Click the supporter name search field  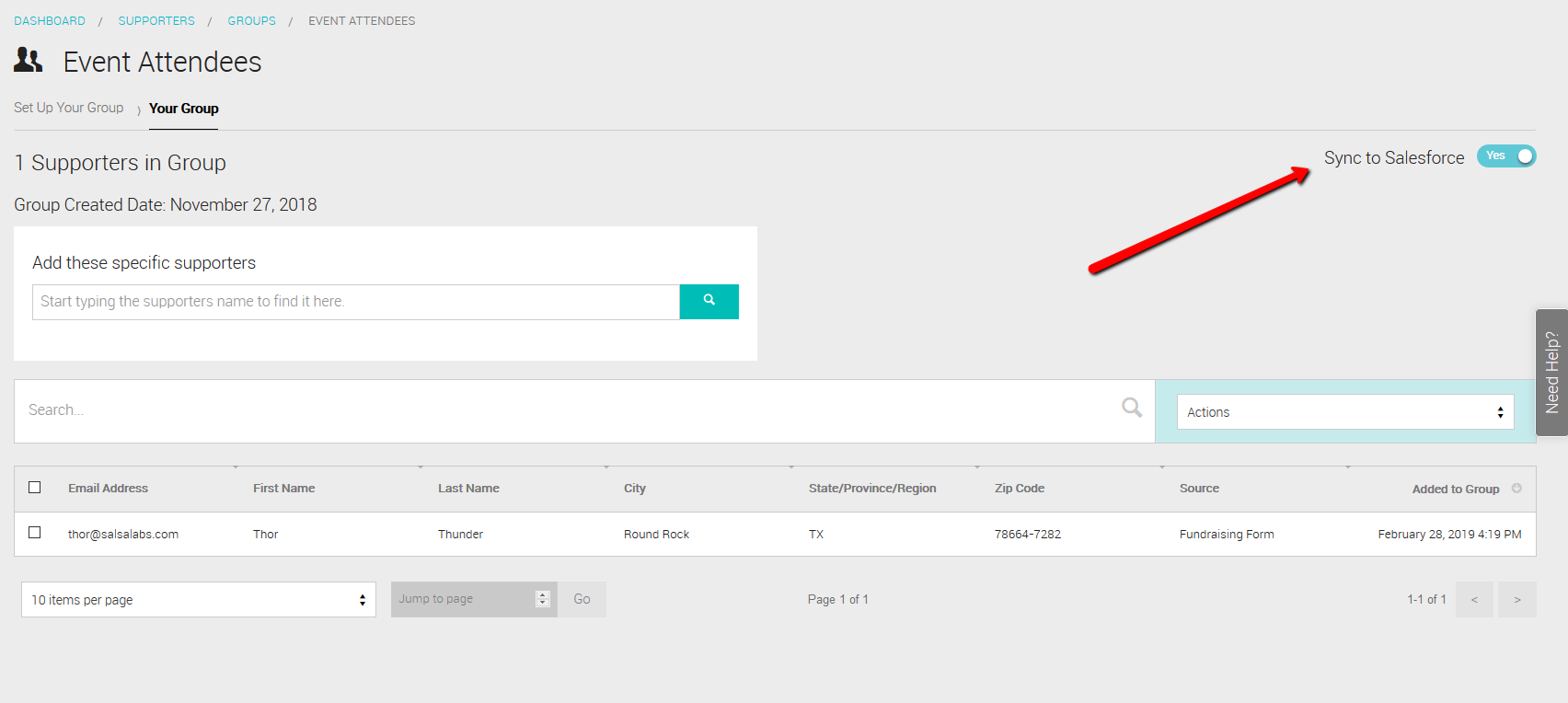(356, 302)
